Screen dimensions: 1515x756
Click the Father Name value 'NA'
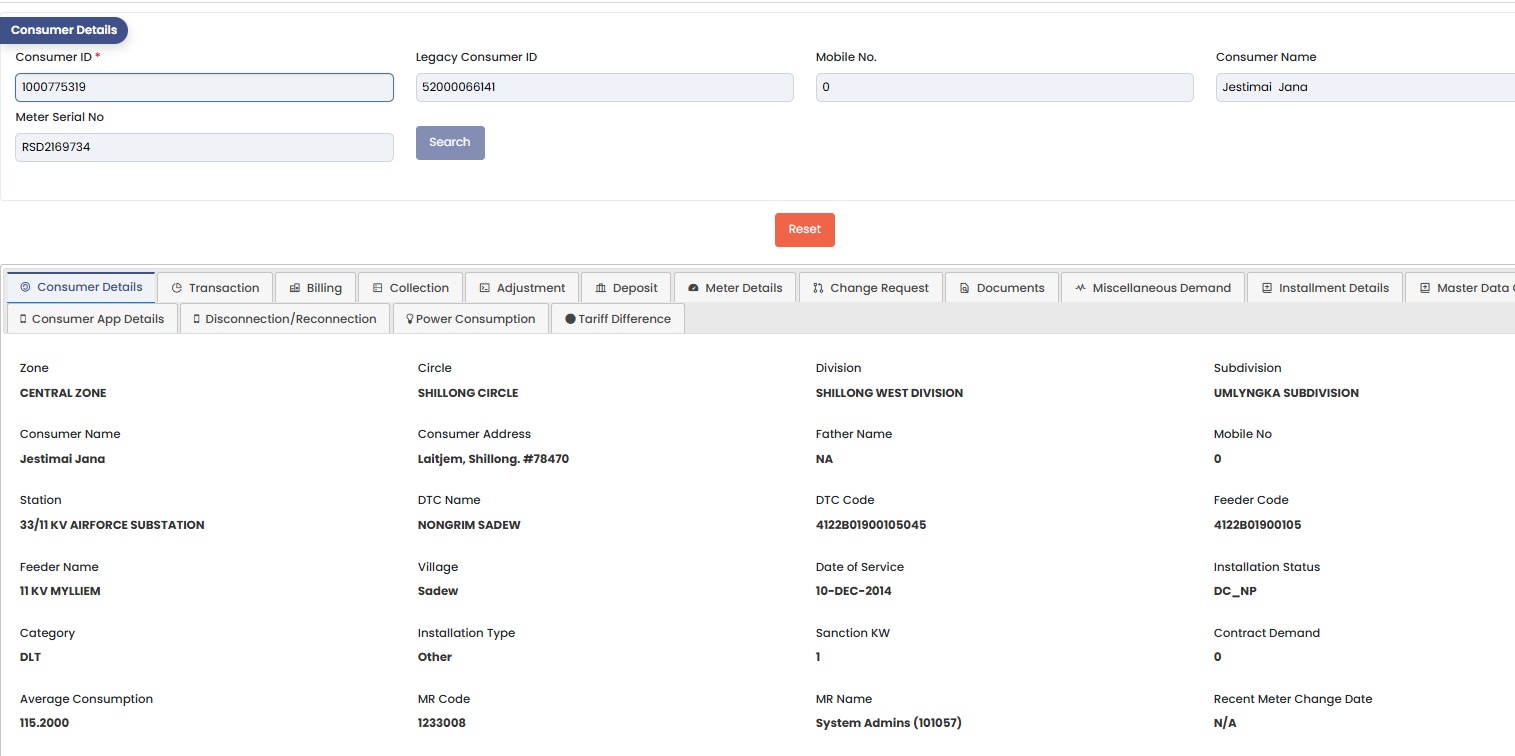(x=824, y=459)
